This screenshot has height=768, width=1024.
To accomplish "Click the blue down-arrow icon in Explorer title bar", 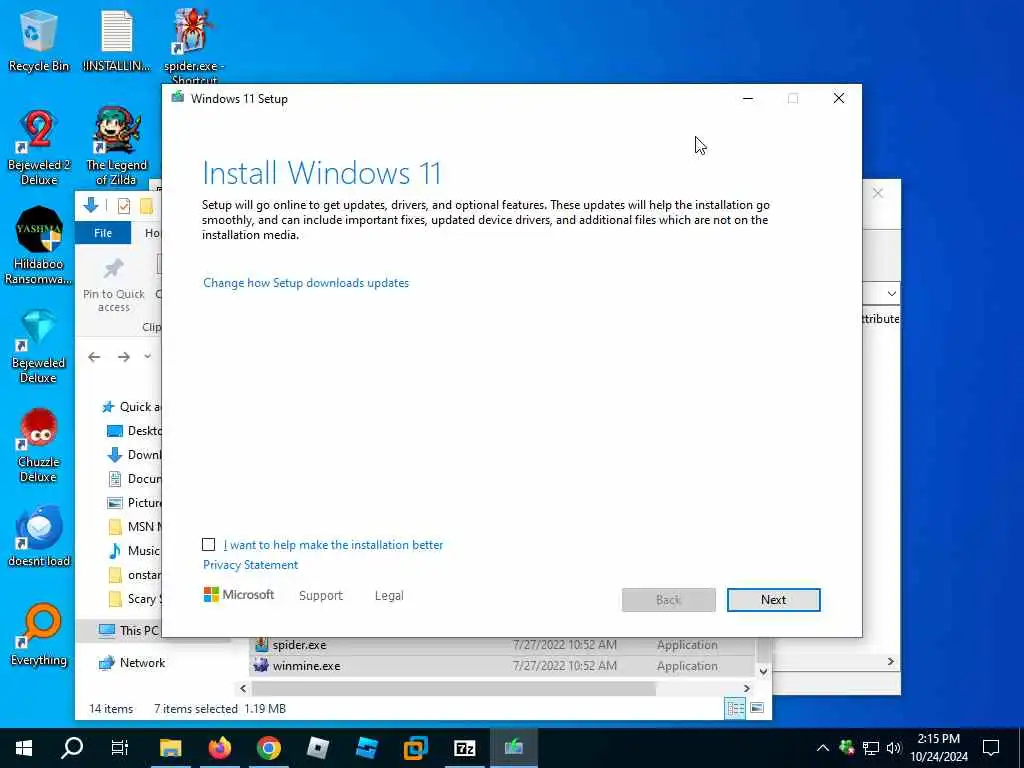I will (91, 206).
